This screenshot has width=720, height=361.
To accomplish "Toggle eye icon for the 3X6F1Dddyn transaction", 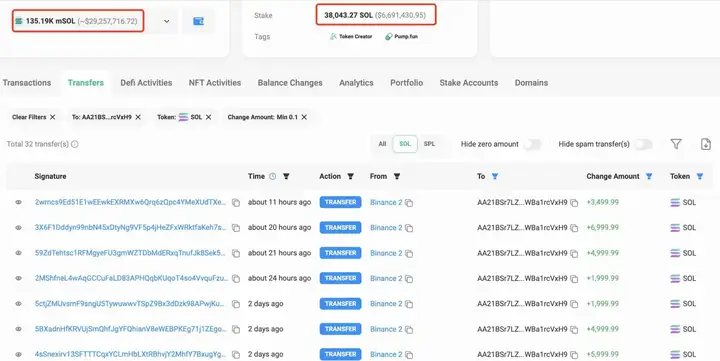I will coord(18,227).
